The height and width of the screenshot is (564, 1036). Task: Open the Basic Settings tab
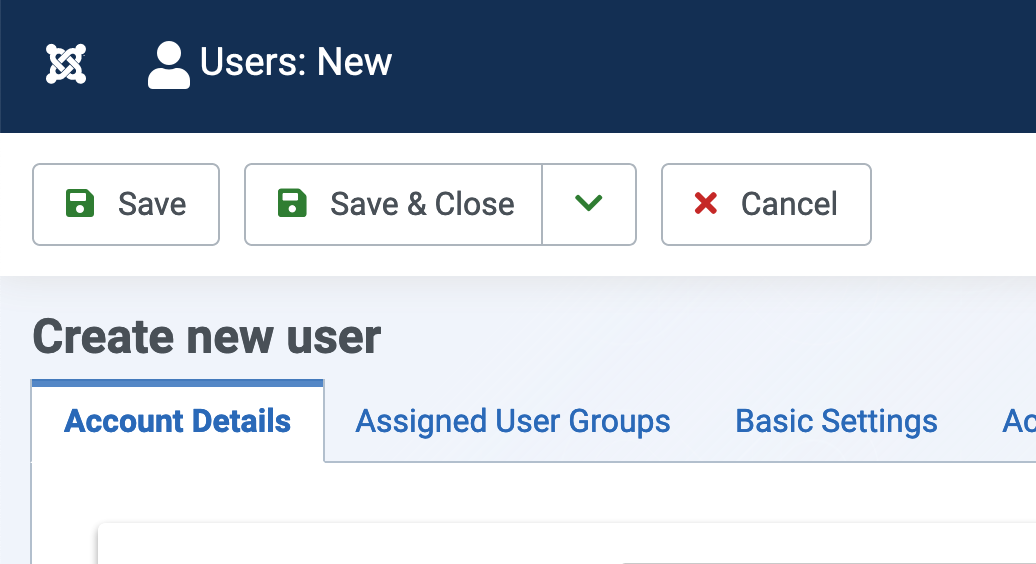[836, 421]
